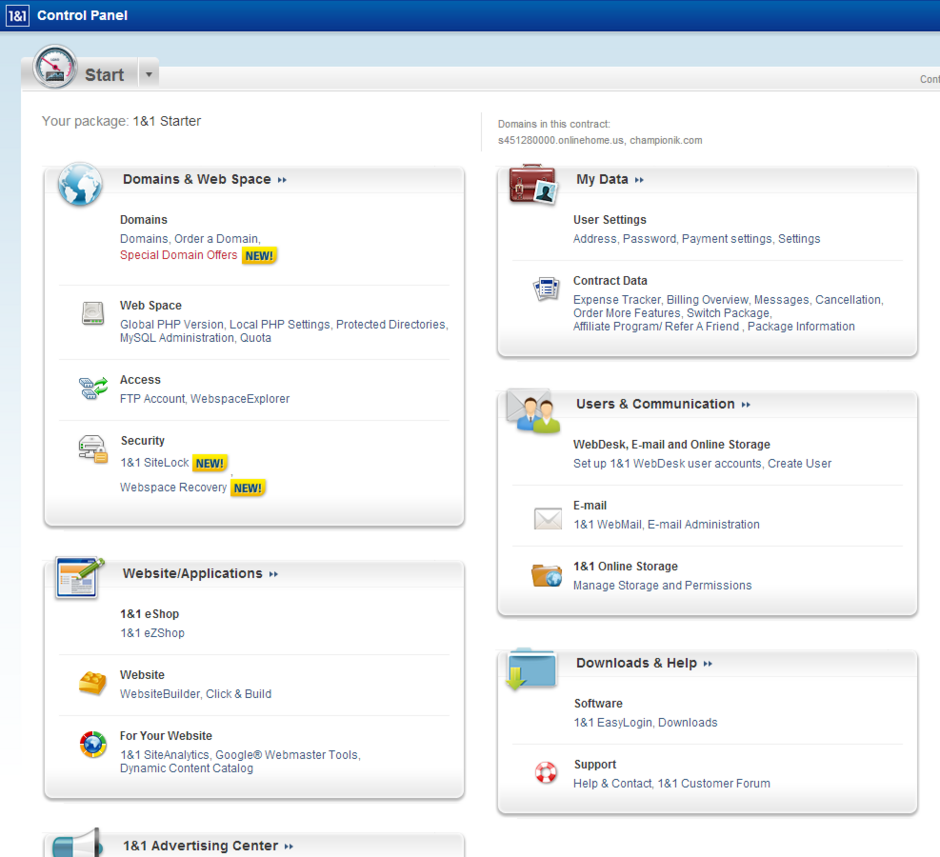
Task: Click the Advertising Center megaphone icon
Action: [77, 844]
